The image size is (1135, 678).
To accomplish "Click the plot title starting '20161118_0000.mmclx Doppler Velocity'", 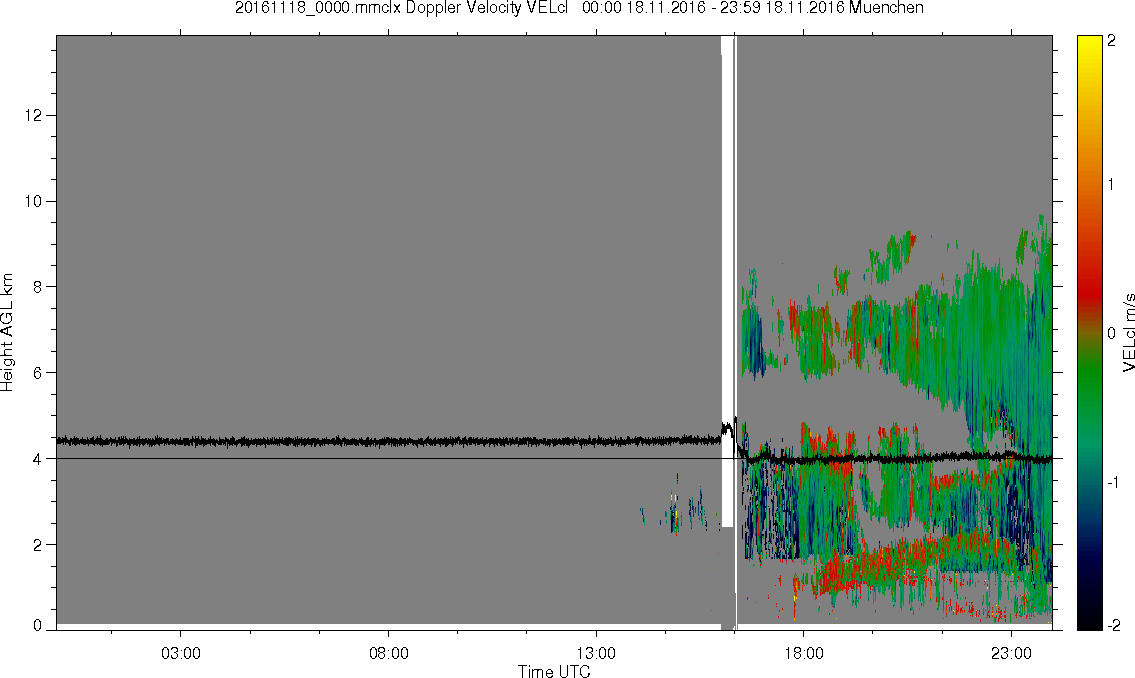I will click(579, 8).
